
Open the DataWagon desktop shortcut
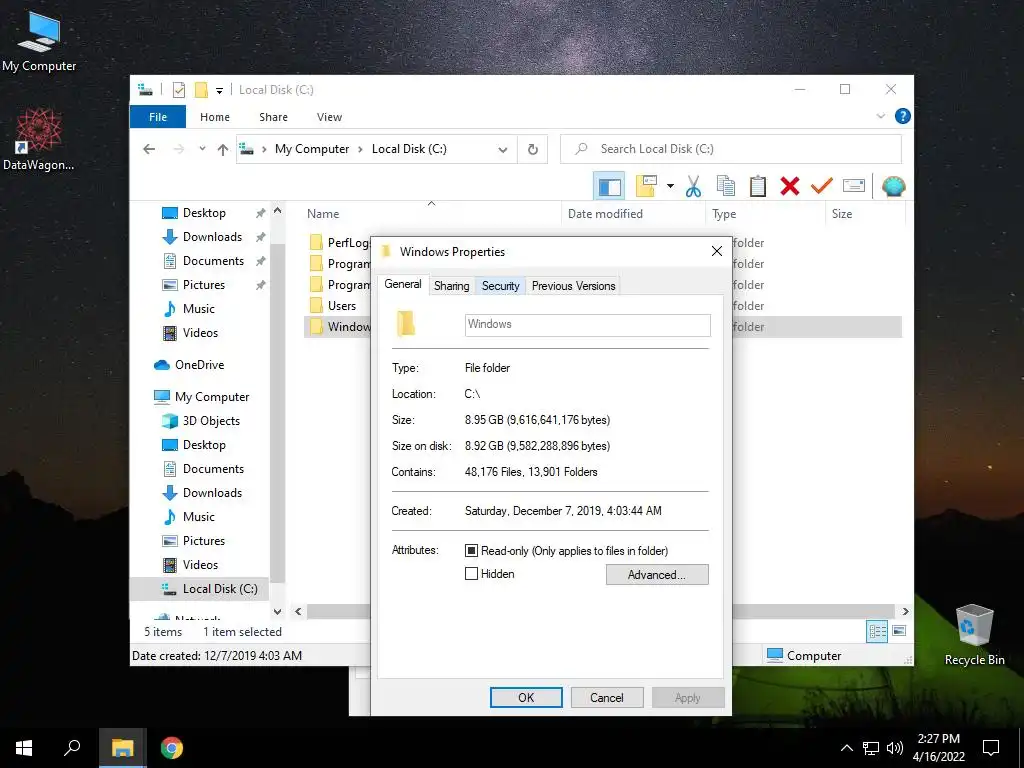point(39,139)
